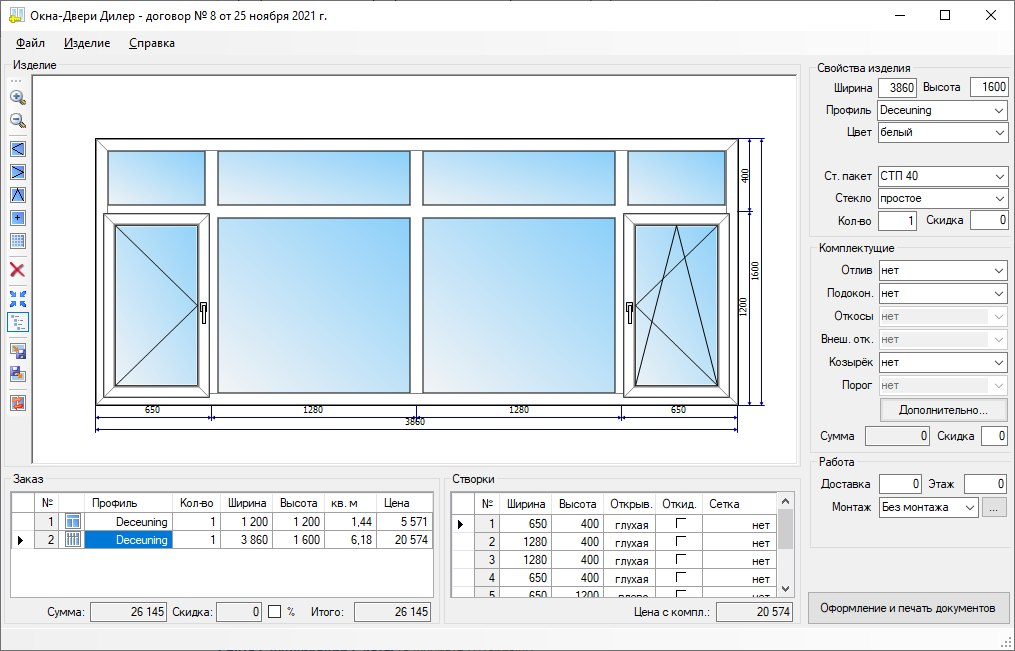Check Откид. box for sash row 1
1015x651 pixels.
click(681, 523)
